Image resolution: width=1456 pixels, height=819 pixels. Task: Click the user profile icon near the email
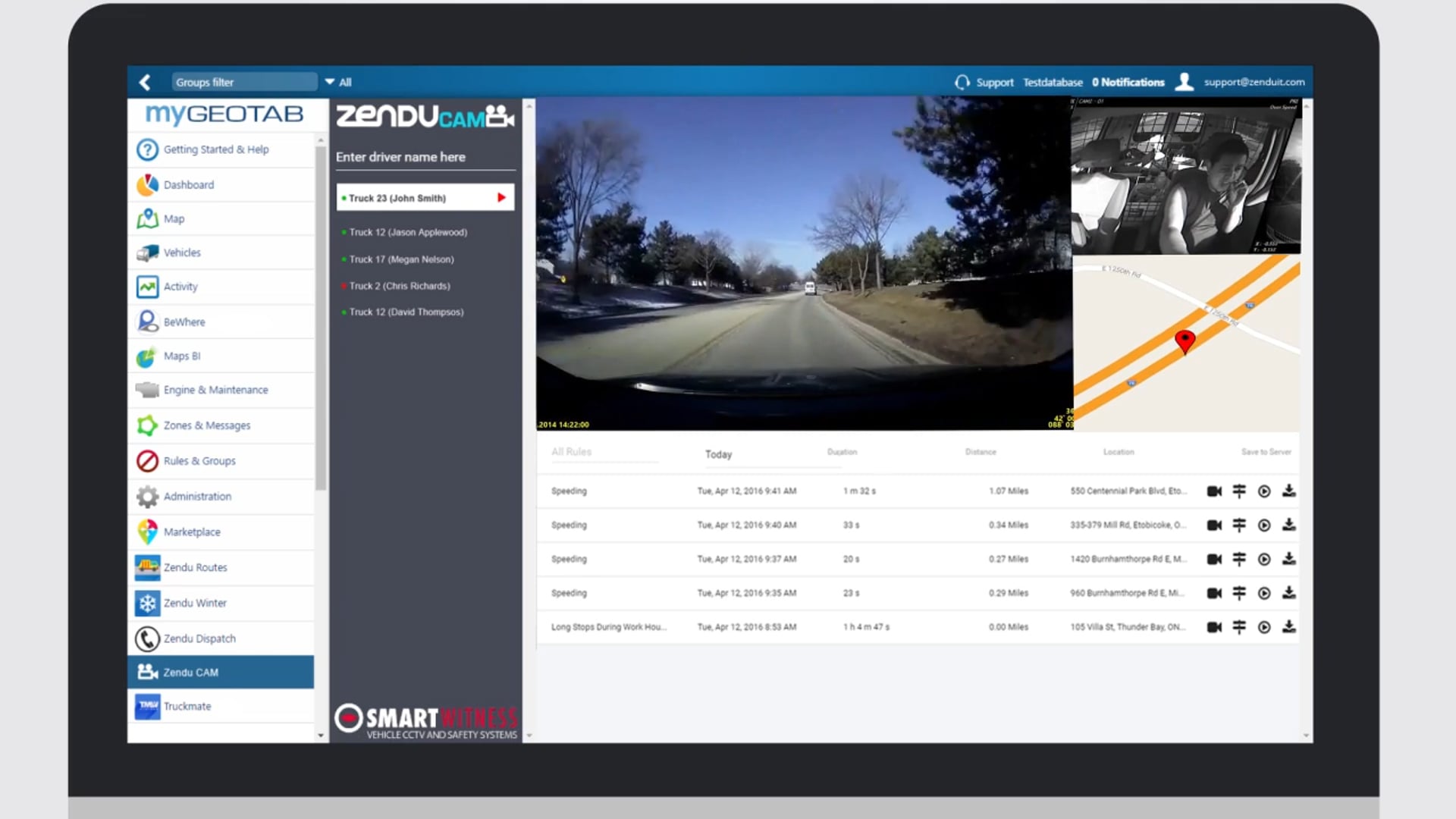1184,82
